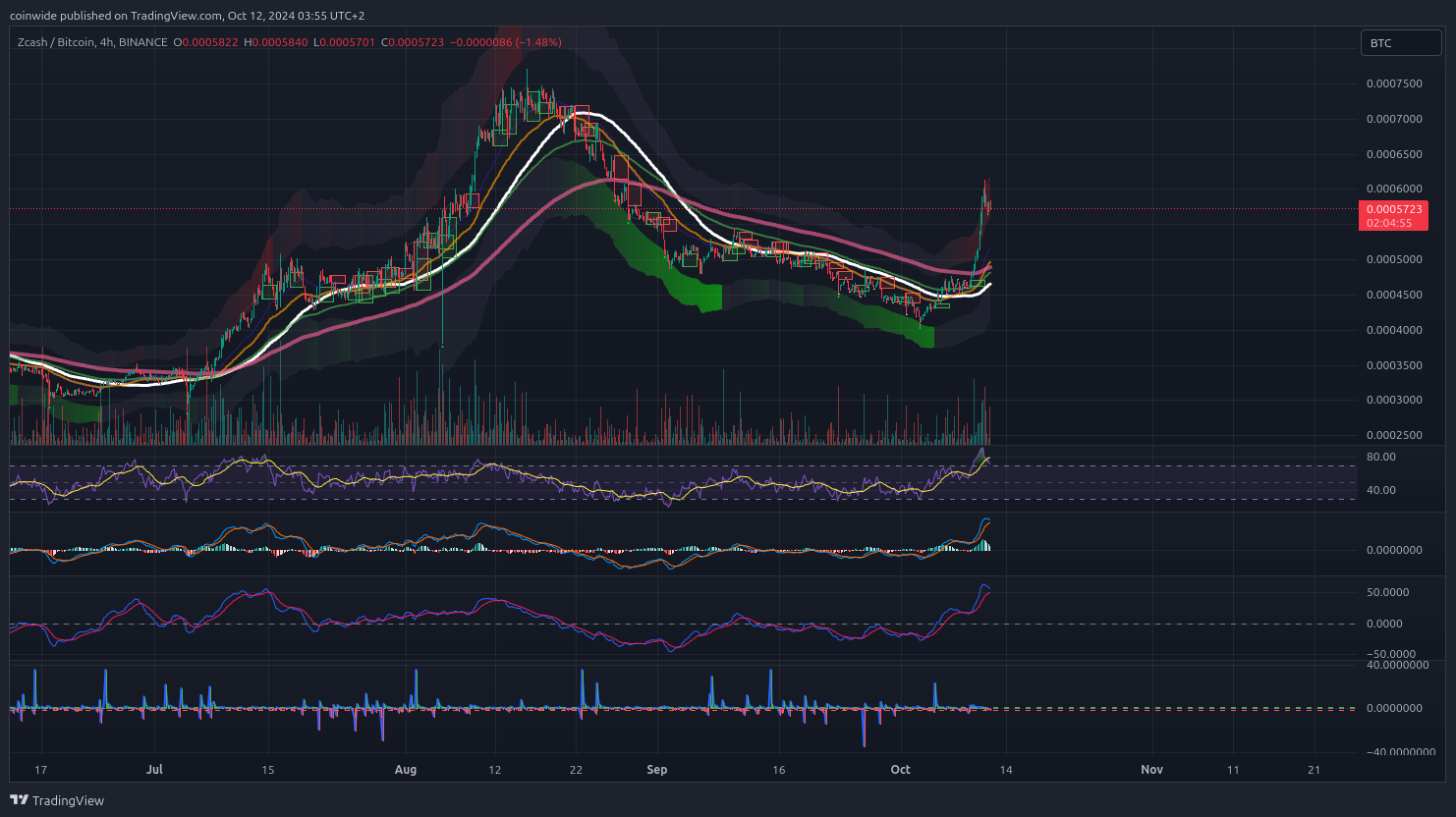Click the change value −0.0000086 (−1.48%)
Viewport: 1456px width, 817px height.
(x=506, y=42)
